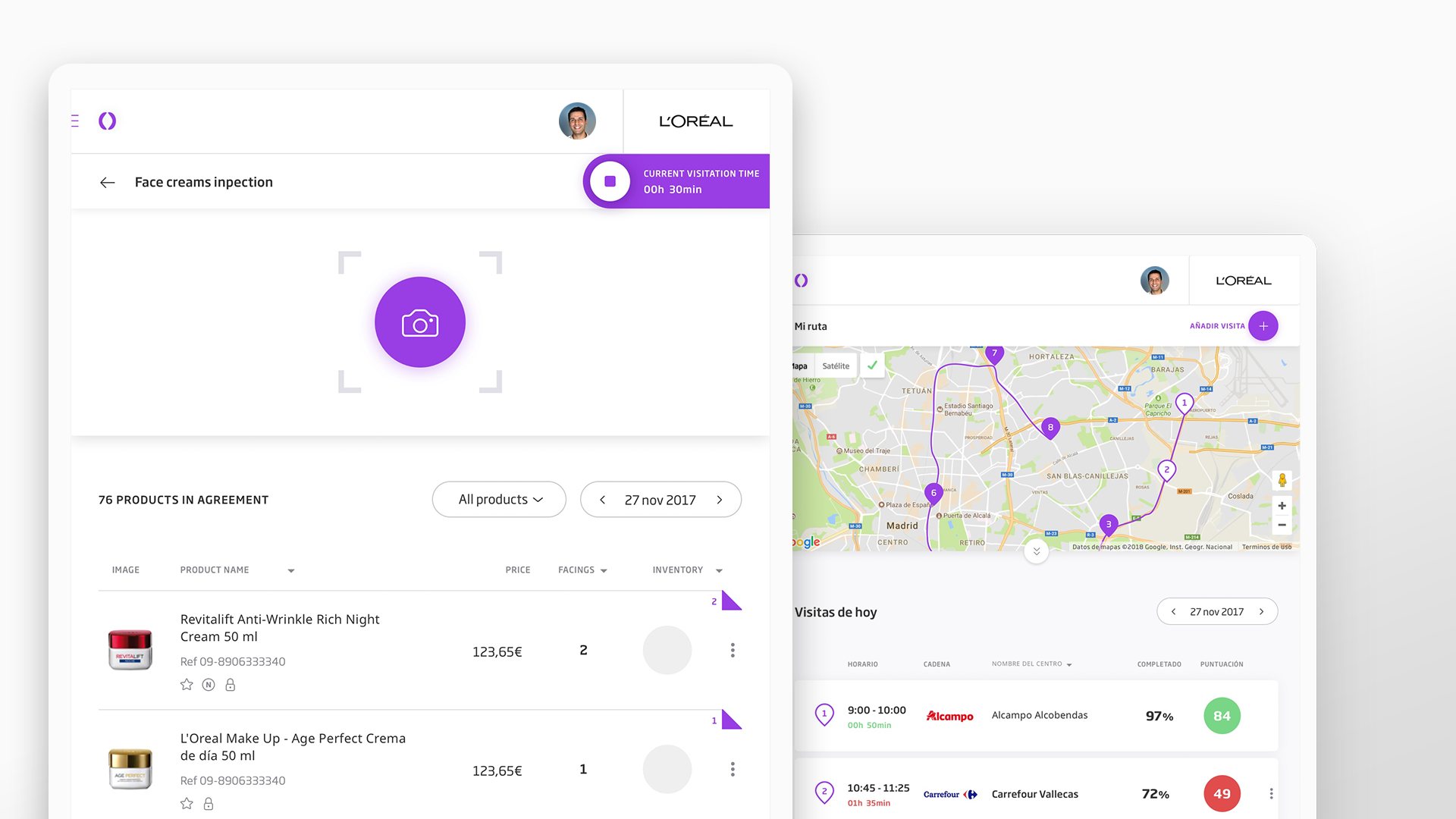Click the red 49 score badge
This screenshot has width=1456, height=819.
[1222, 794]
